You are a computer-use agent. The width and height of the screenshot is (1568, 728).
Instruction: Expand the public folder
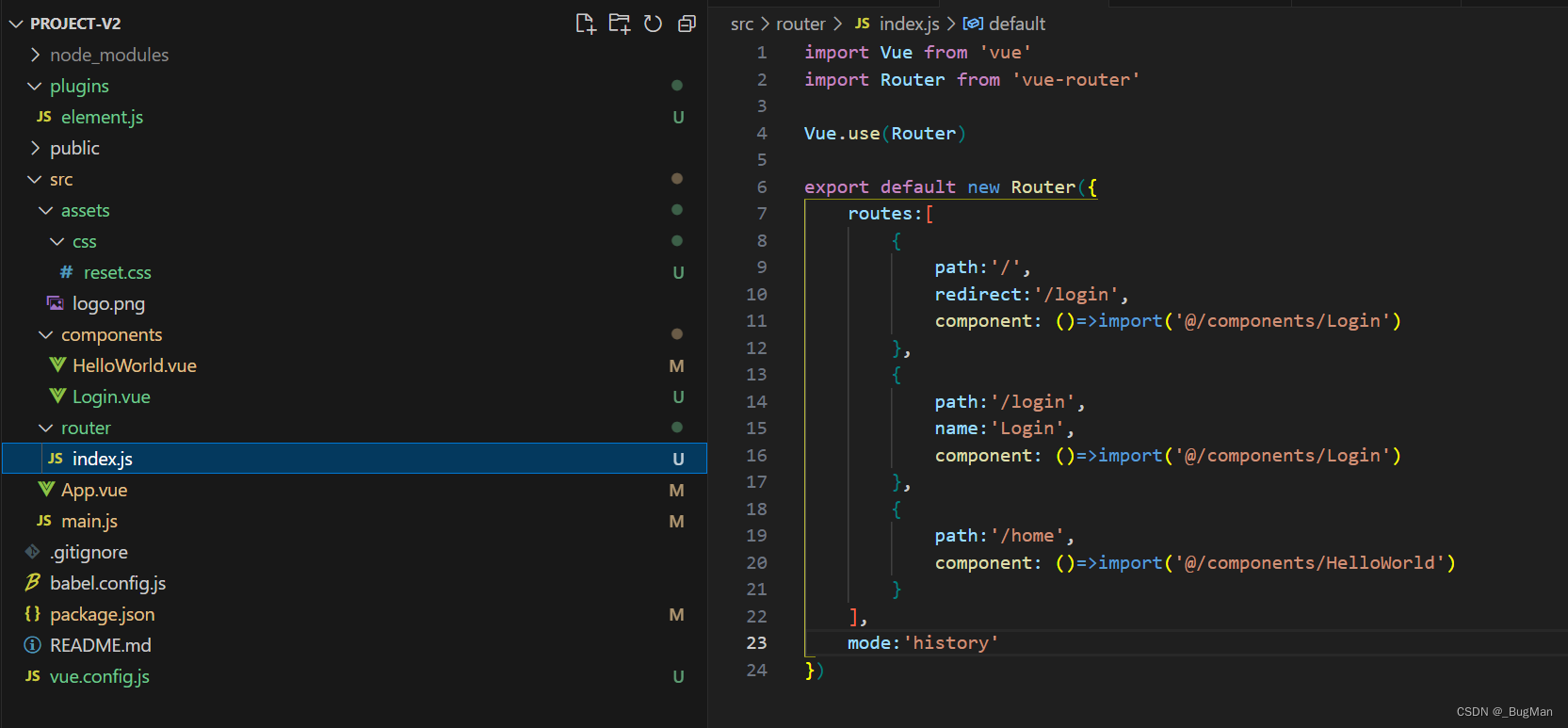[35, 148]
